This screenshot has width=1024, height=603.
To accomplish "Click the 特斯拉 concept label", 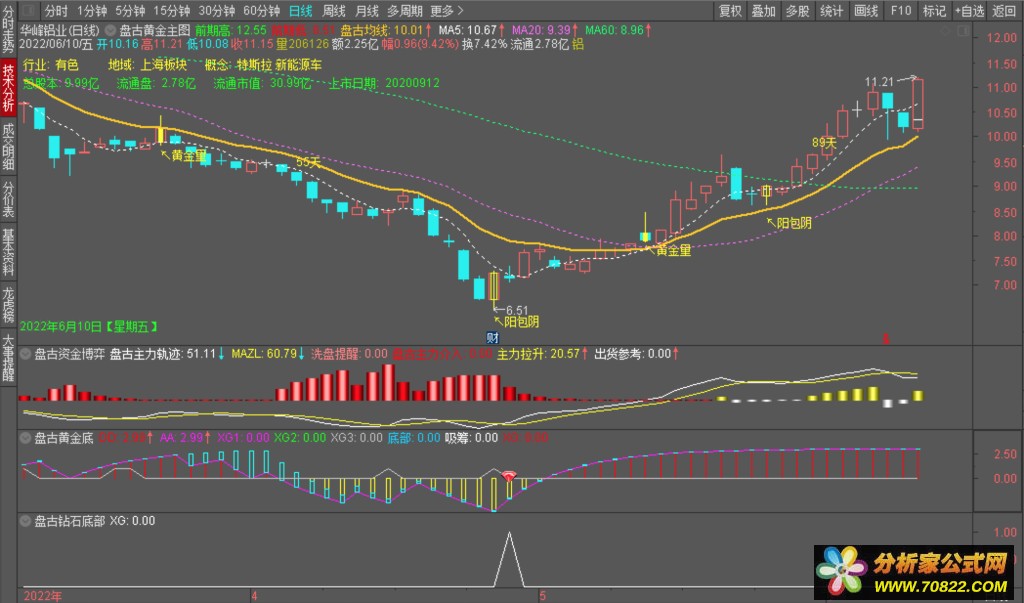I will pos(254,65).
